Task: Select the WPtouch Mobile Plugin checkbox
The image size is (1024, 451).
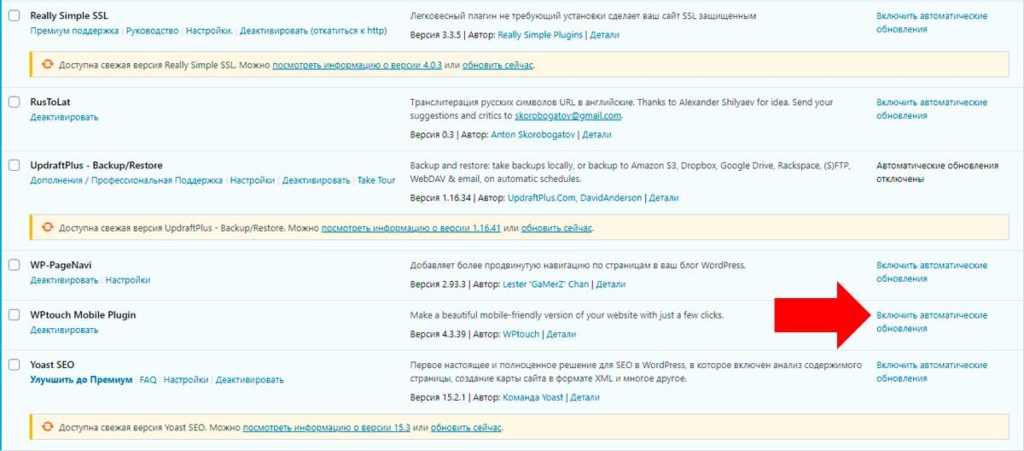Action: pyautogui.click(x=14, y=314)
